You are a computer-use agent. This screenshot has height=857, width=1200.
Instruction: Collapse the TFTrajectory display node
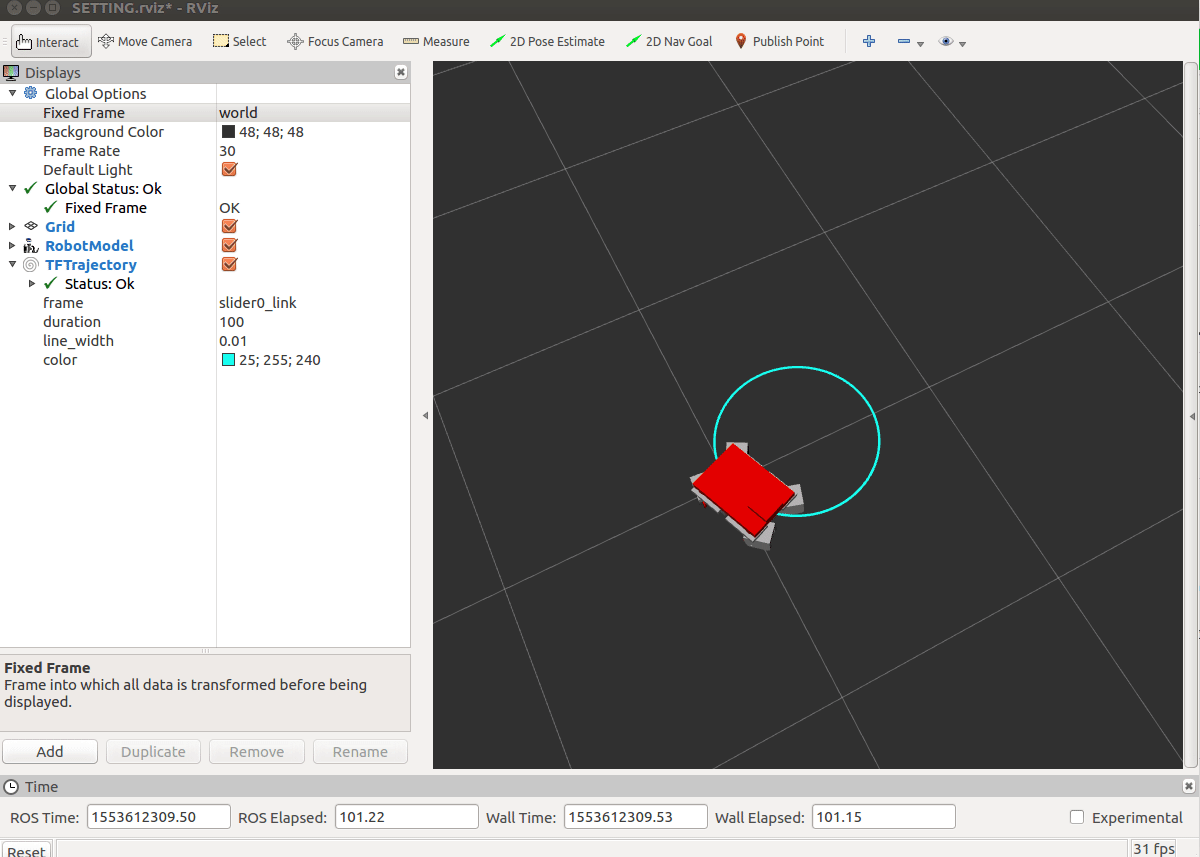coord(12,264)
